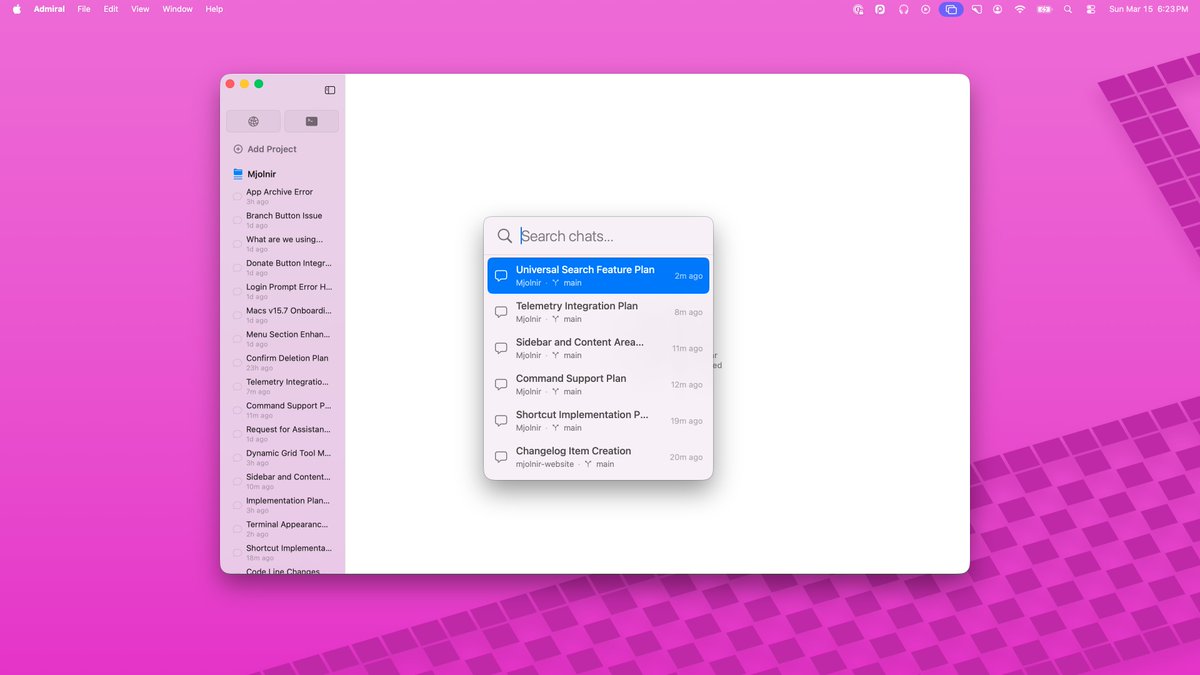
Task: Click chat bubble icon for Sidebar and Content Area result
Action: pyautogui.click(x=501, y=348)
